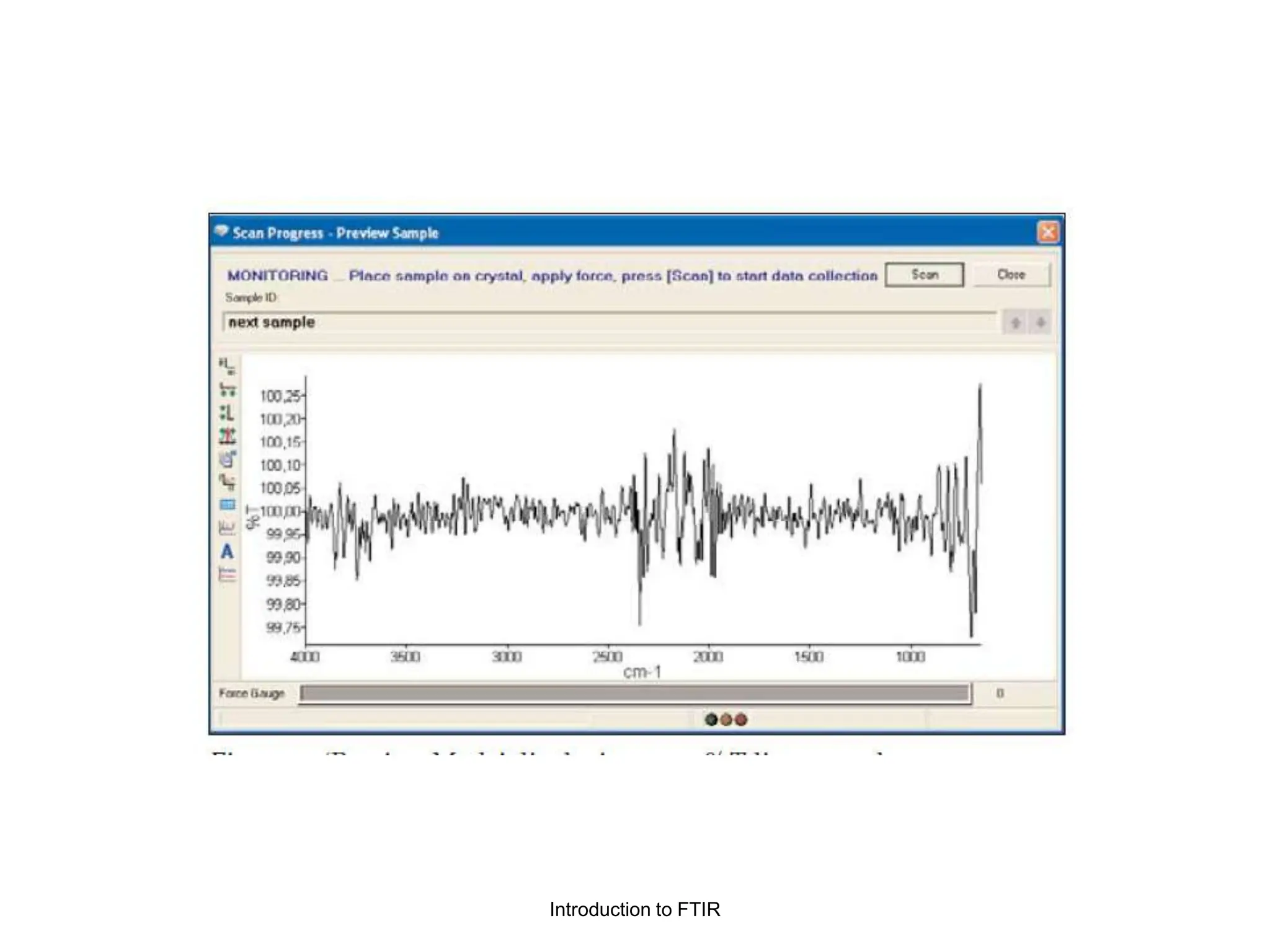The image size is (1270, 952).
Task: Click the 1000 x-axis tick label
Action: pos(910,656)
